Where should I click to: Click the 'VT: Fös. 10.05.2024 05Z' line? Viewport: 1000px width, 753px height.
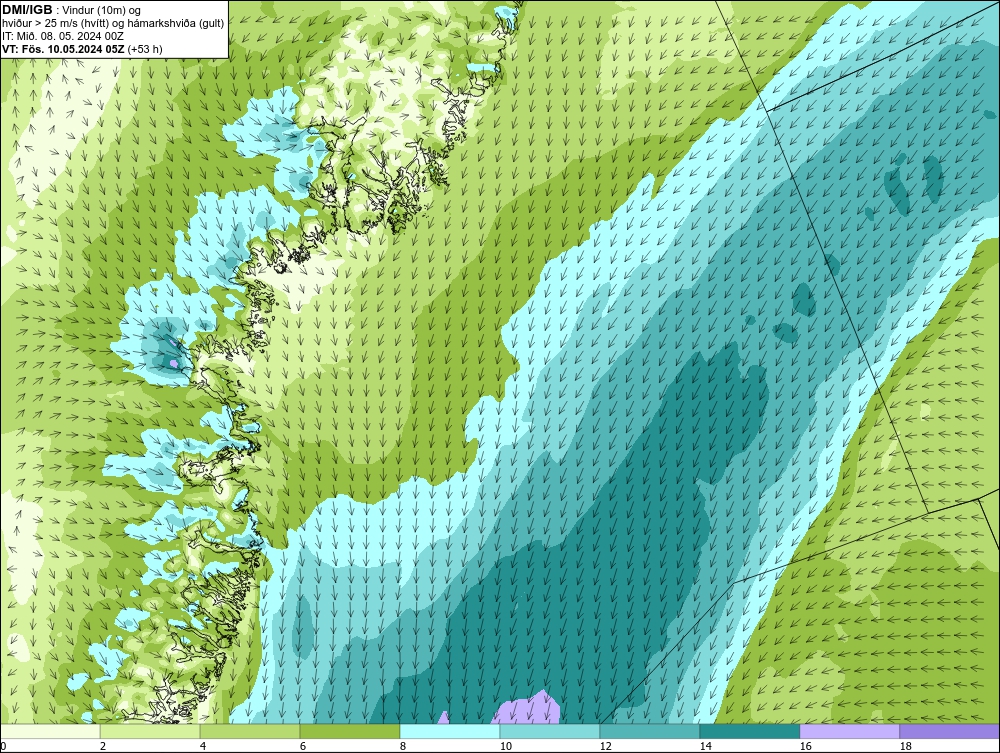pos(63,49)
